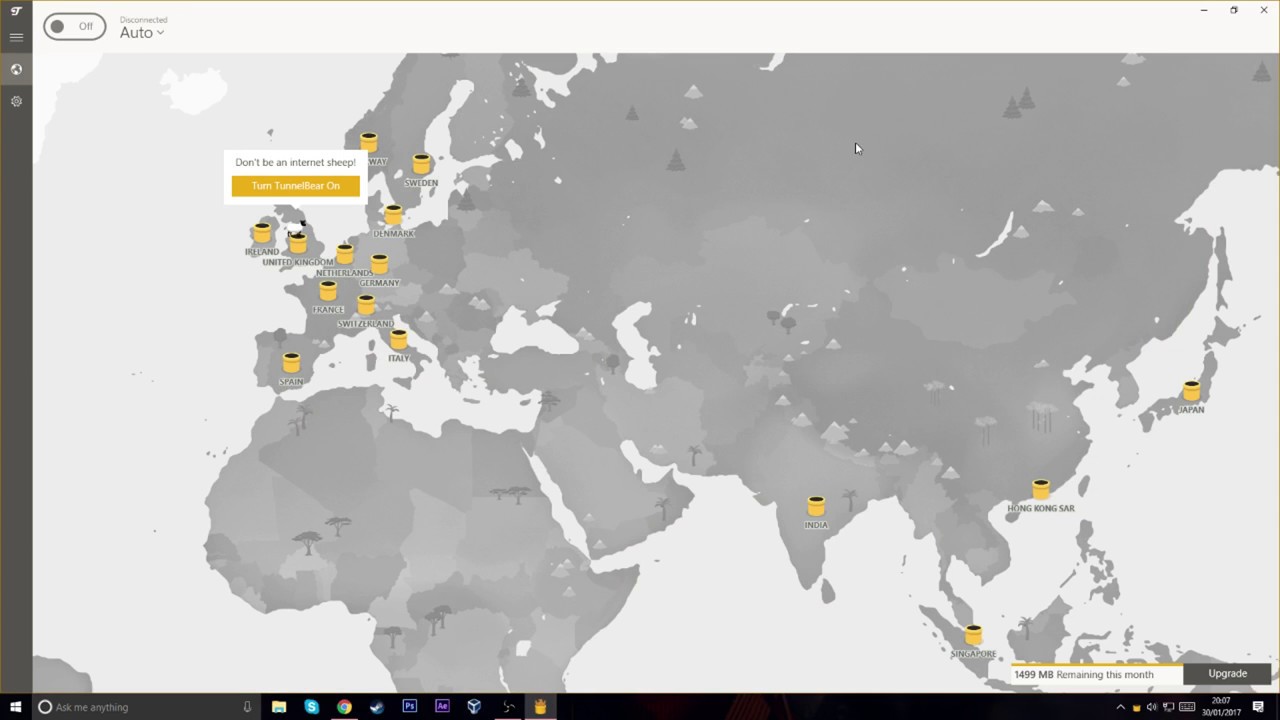Click TunnelBear taskbar icon
This screenshot has height=720, width=1280.
tap(540, 707)
